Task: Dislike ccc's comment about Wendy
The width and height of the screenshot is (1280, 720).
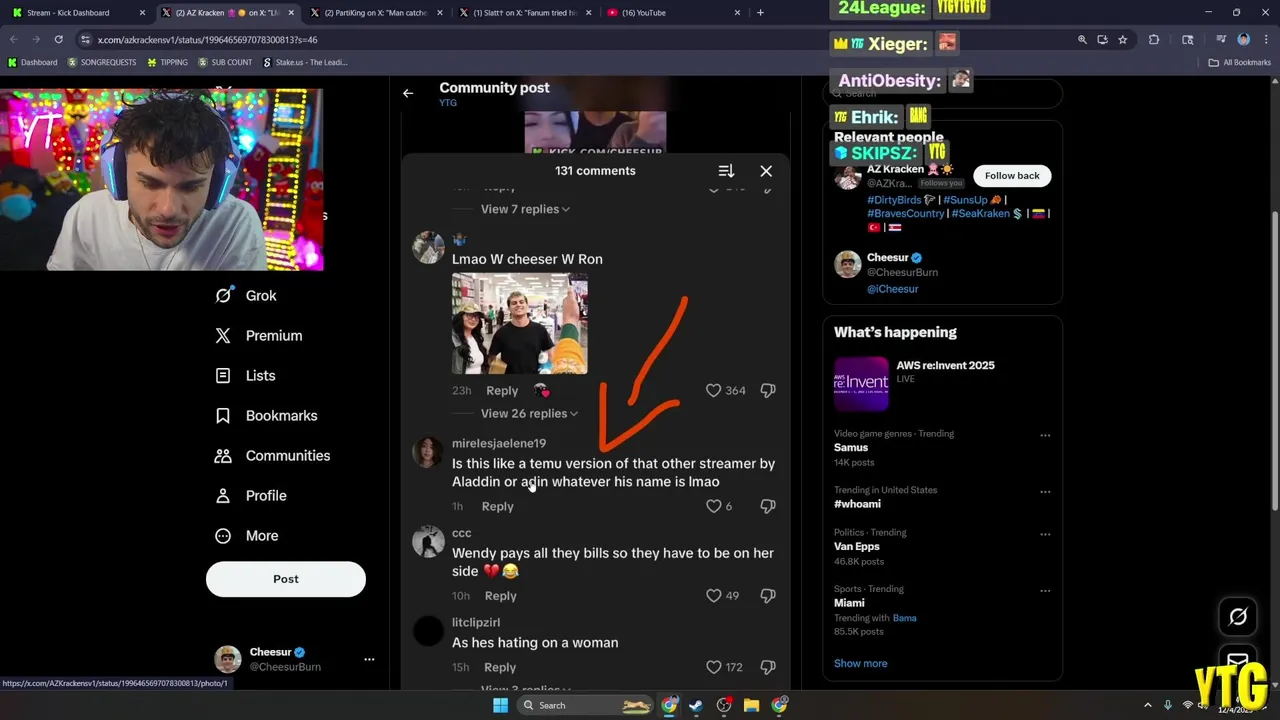Action: point(768,595)
